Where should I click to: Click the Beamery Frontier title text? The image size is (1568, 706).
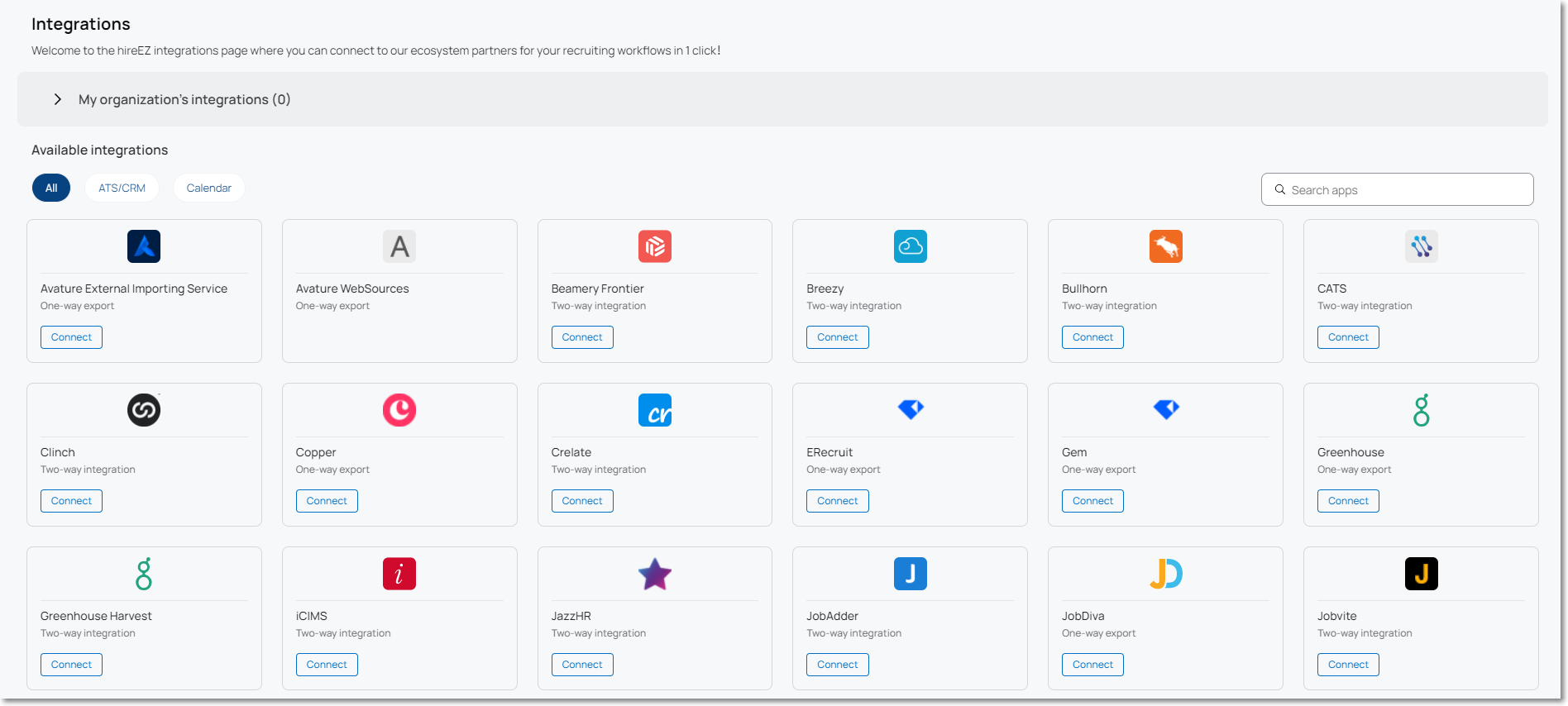click(x=597, y=289)
